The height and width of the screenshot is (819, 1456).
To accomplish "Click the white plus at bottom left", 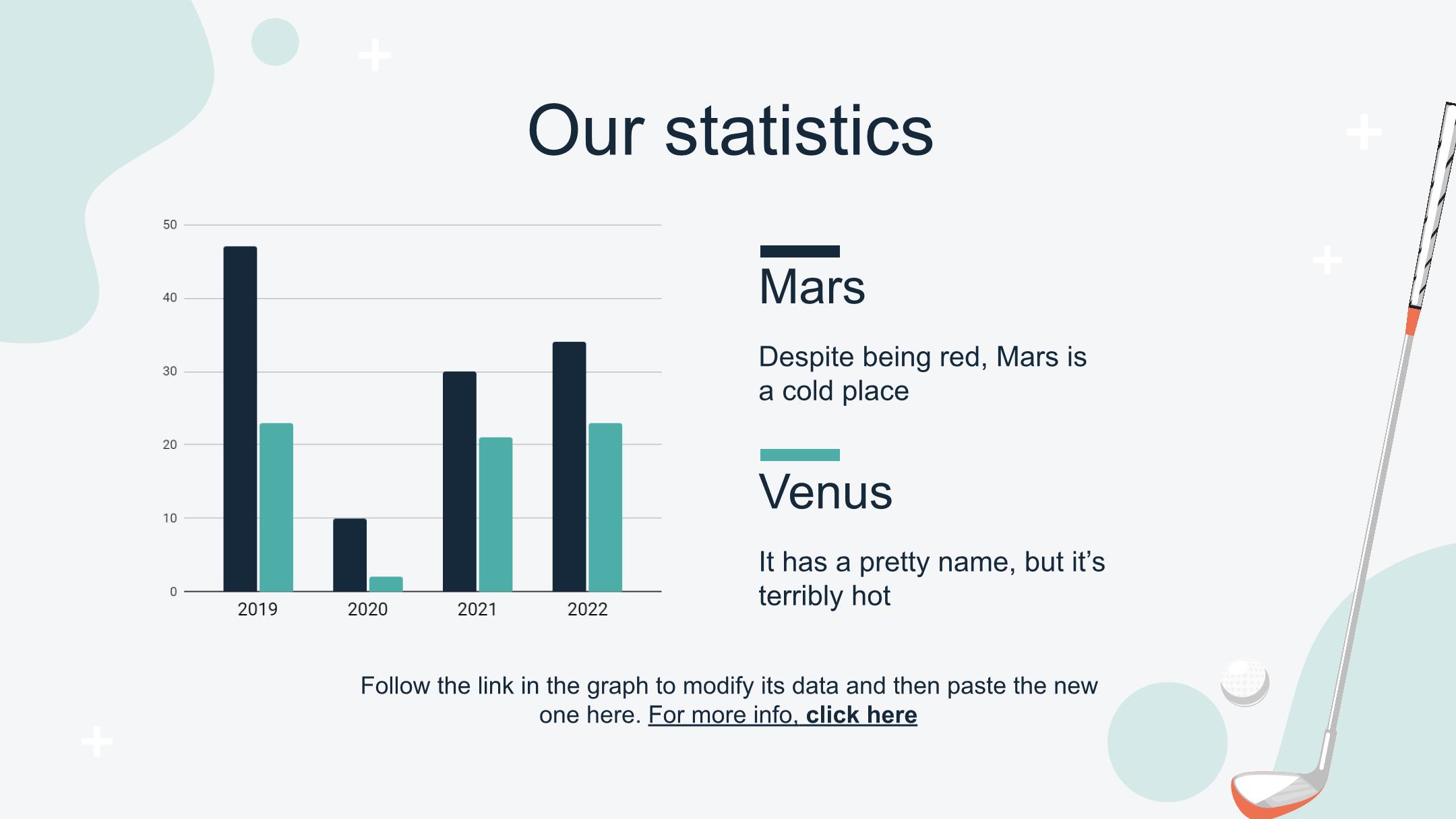I will (x=97, y=741).
